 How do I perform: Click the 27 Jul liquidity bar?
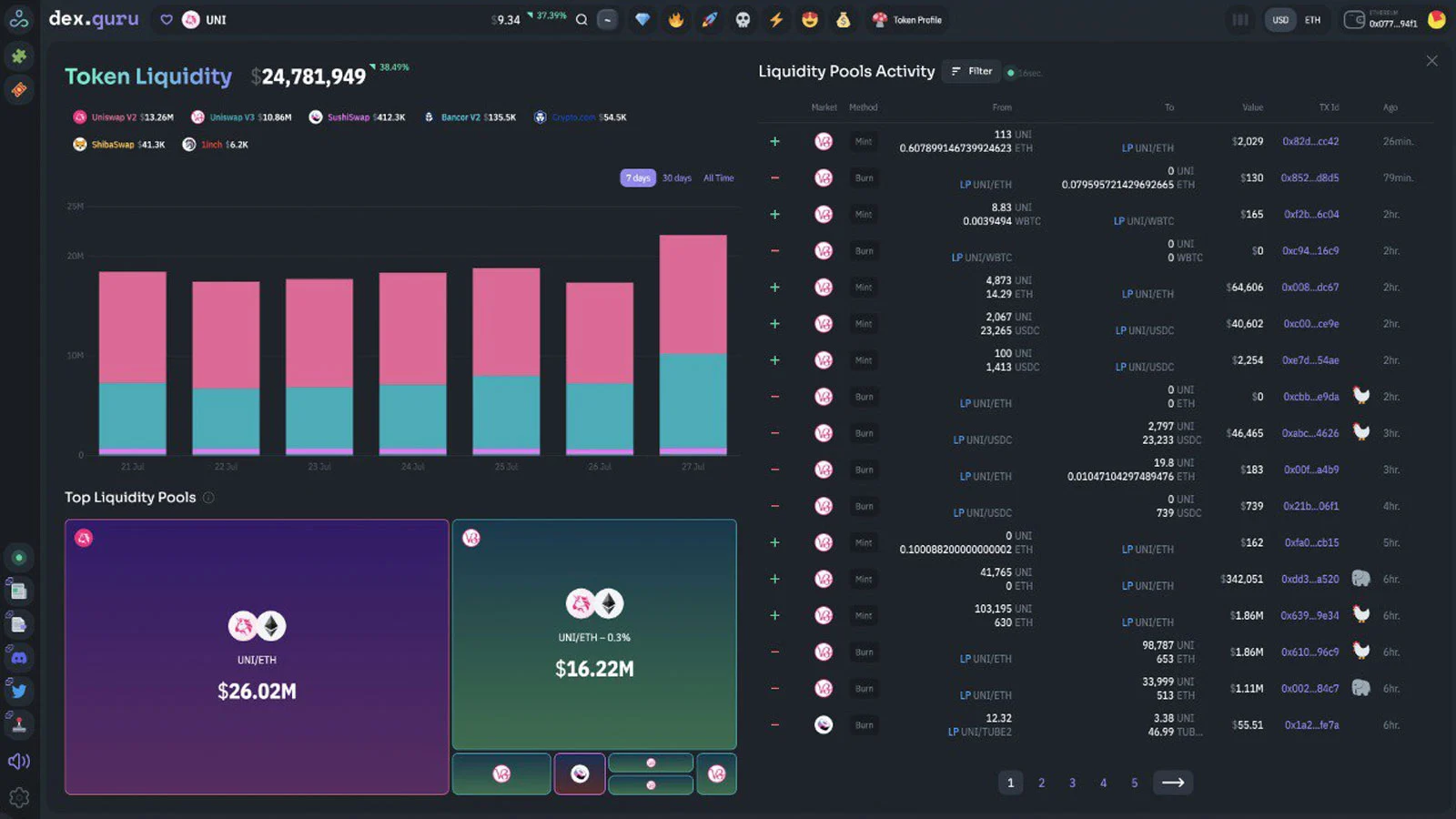(x=693, y=345)
